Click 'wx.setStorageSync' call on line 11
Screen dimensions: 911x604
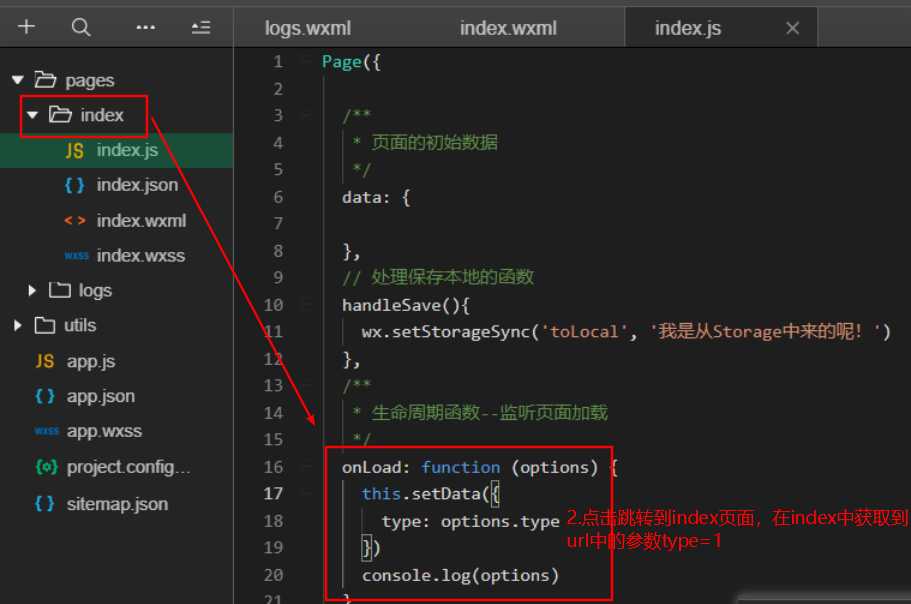[x=446, y=332]
